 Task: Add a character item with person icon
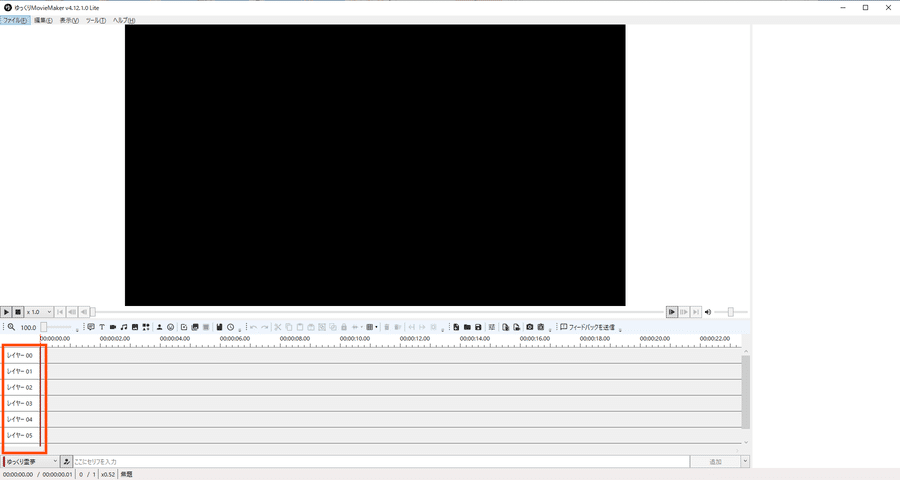click(x=160, y=327)
